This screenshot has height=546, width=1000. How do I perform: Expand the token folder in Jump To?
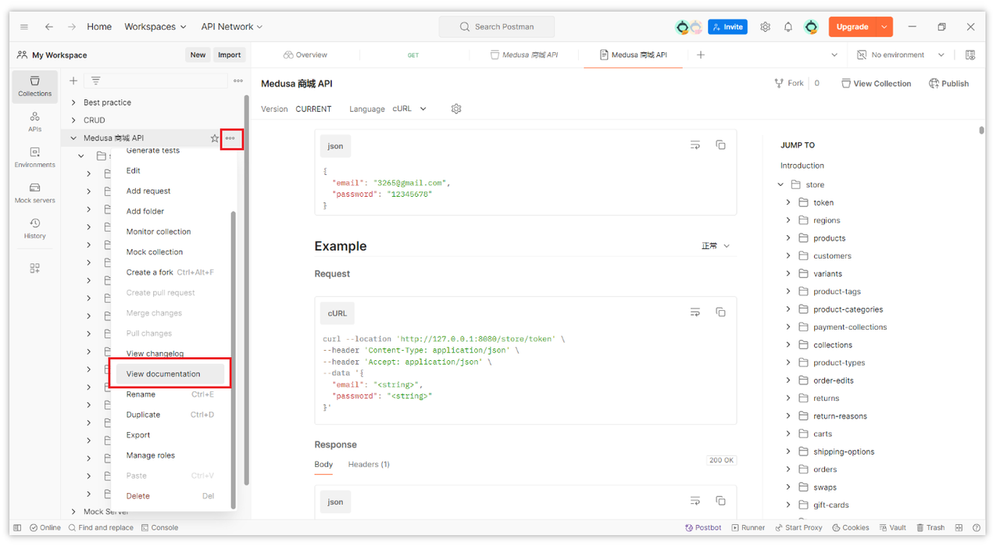tap(788, 202)
